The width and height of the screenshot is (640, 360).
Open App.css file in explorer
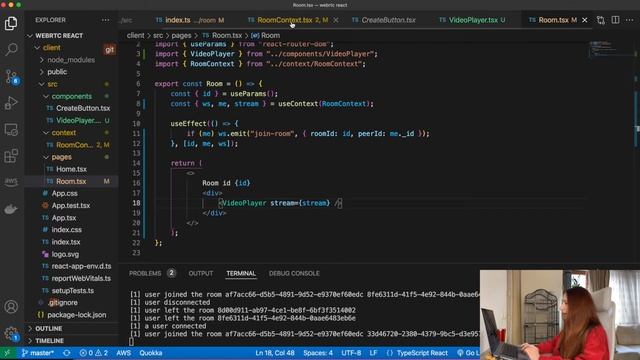(64, 193)
